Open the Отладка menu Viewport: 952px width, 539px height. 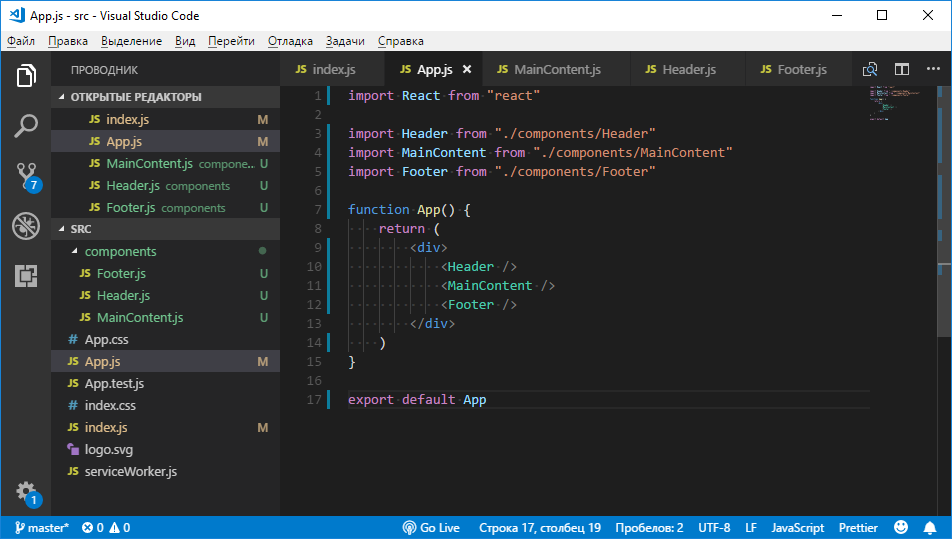point(290,41)
